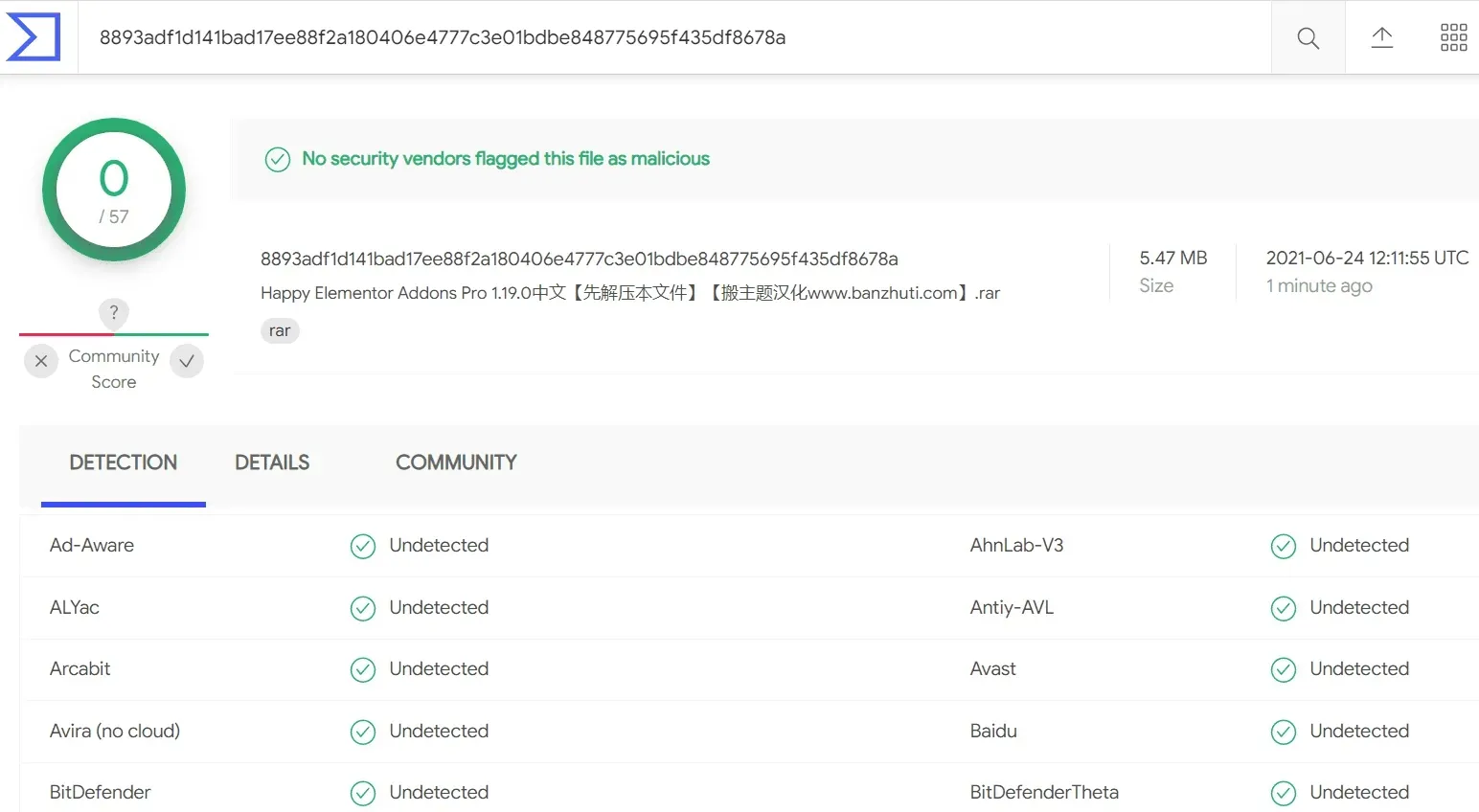Click the 'Community Score' label
Image resolution: width=1479 pixels, height=812 pixels.
(x=114, y=369)
